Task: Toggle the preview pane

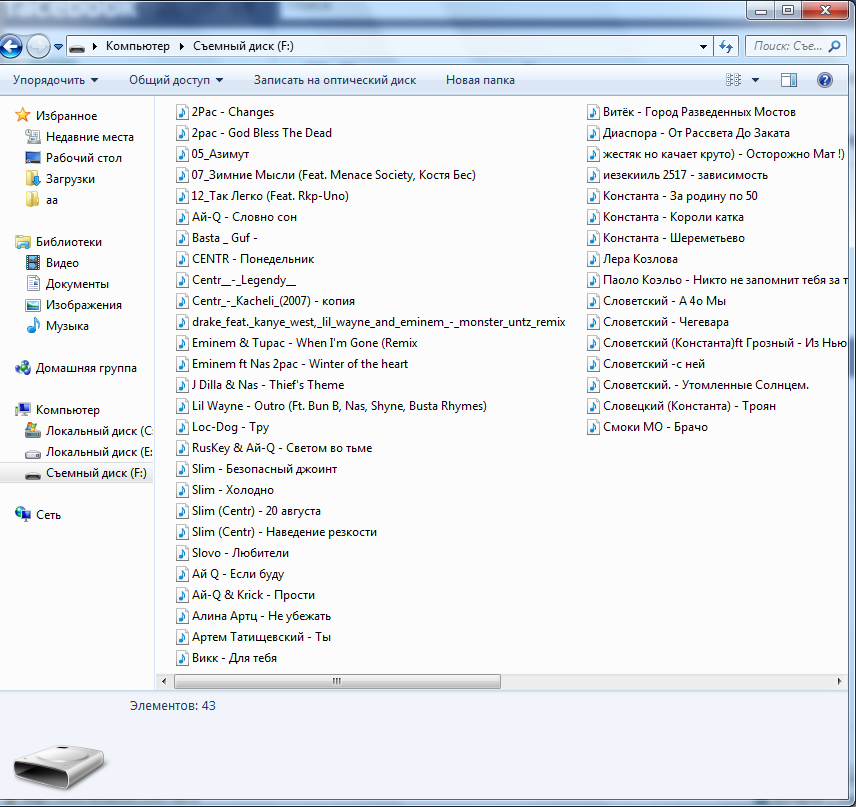Action: (x=788, y=80)
